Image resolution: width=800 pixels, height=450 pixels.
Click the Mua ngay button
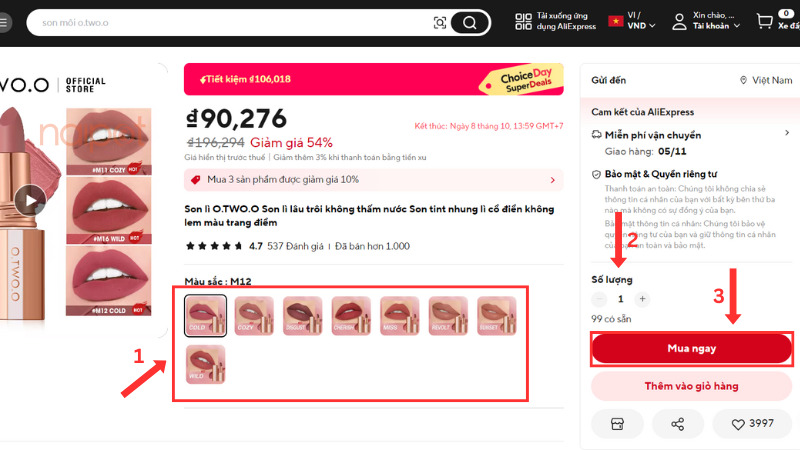(x=691, y=348)
